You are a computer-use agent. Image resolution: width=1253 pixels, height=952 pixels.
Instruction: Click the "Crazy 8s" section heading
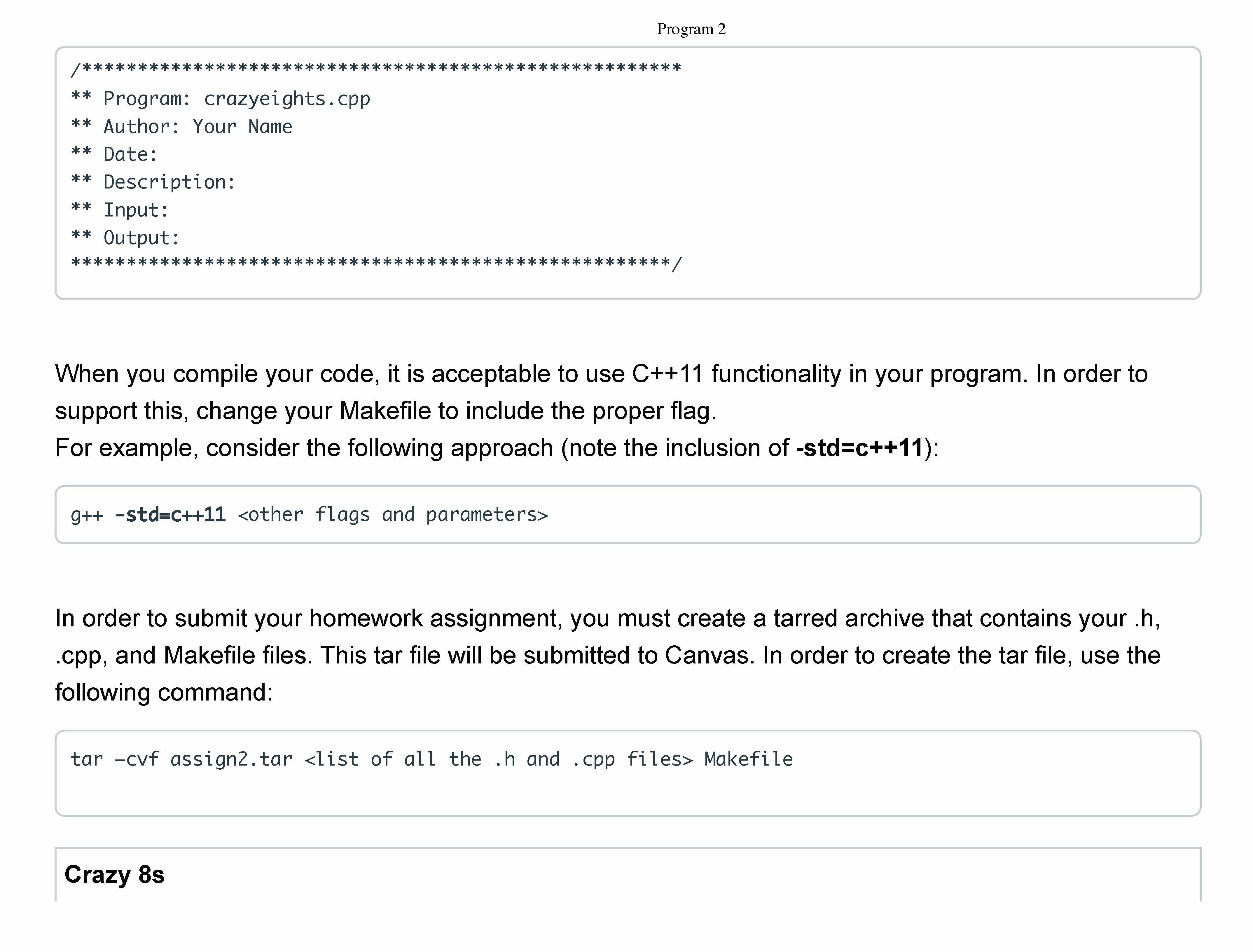pyautogui.click(x=114, y=874)
